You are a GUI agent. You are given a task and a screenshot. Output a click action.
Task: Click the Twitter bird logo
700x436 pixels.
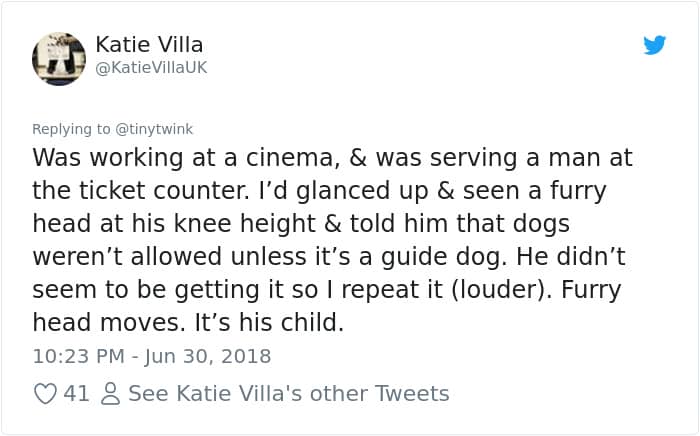point(654,45)
